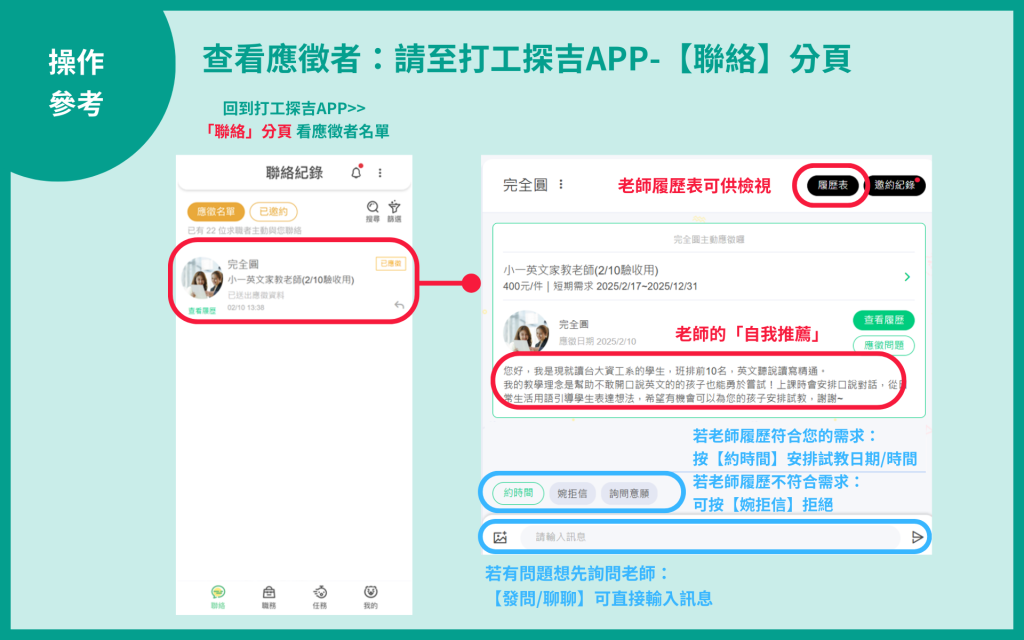Click the black 履歷表 button
Screen dimensions: 1024x640
(x=833, y=185)
